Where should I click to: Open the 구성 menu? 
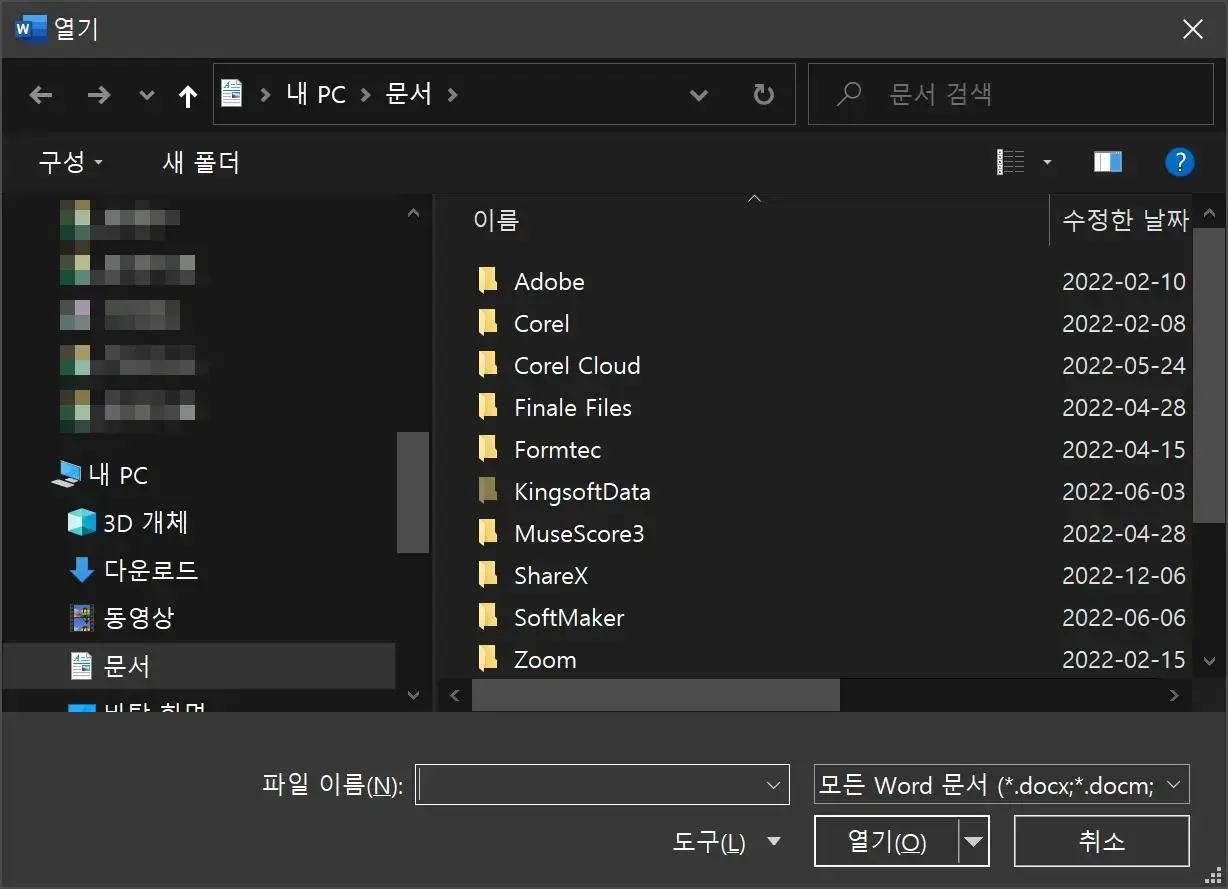point(70,162)
